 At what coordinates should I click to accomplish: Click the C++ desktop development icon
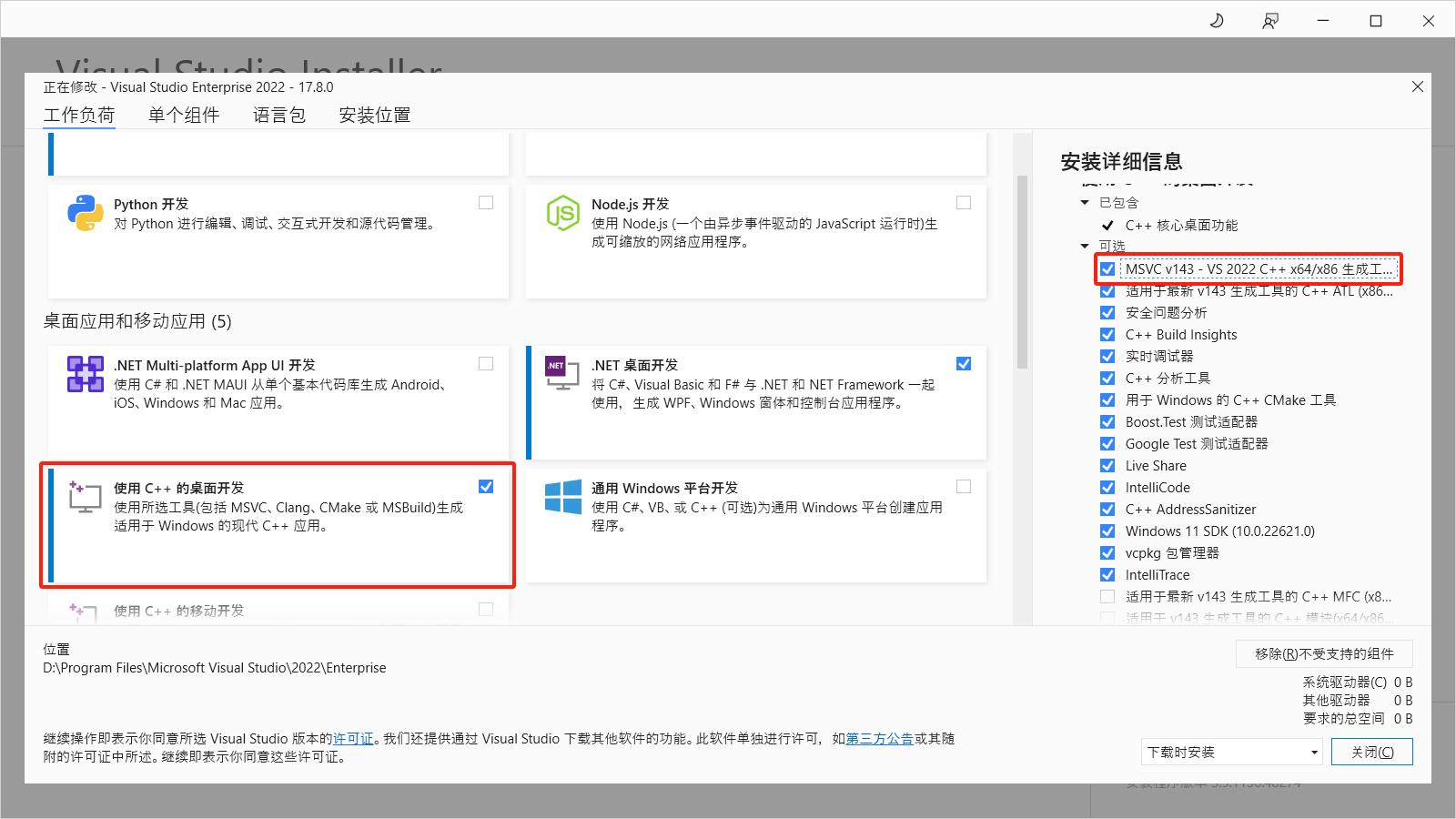tap(85, 497)
